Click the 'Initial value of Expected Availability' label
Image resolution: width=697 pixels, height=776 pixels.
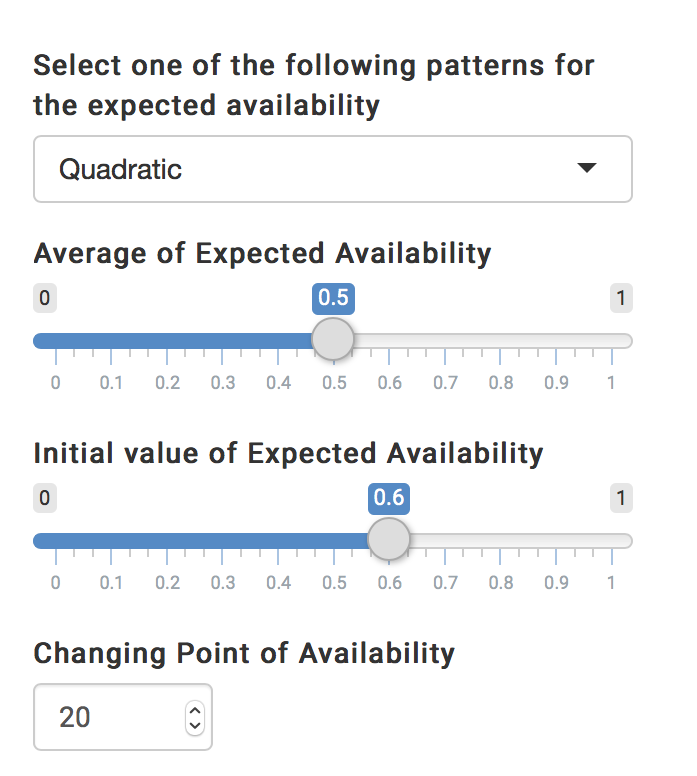(288, 454)
